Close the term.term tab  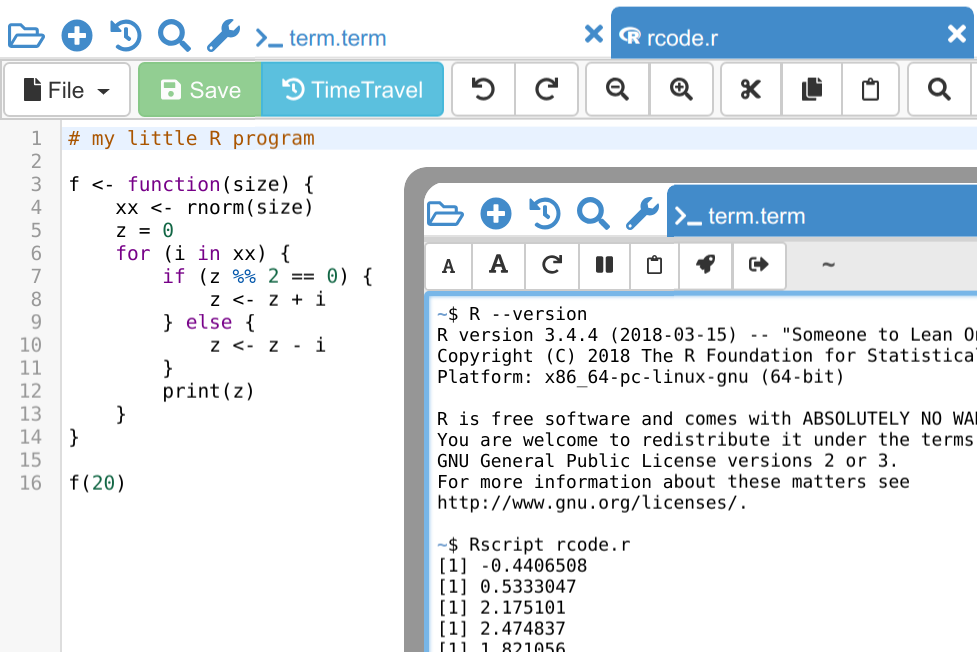click(x=593, y=34)
